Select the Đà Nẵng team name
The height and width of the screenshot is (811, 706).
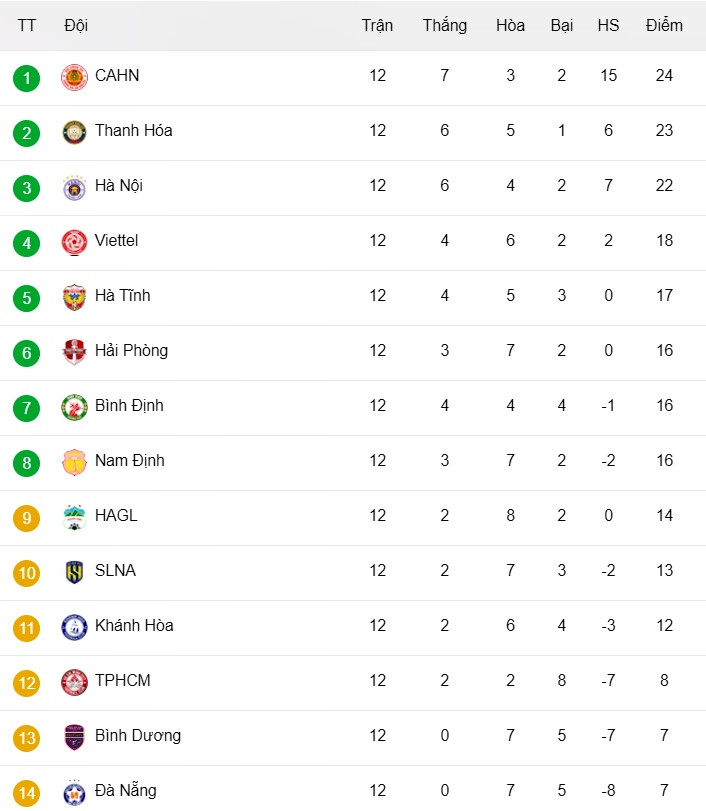point(126,790)
